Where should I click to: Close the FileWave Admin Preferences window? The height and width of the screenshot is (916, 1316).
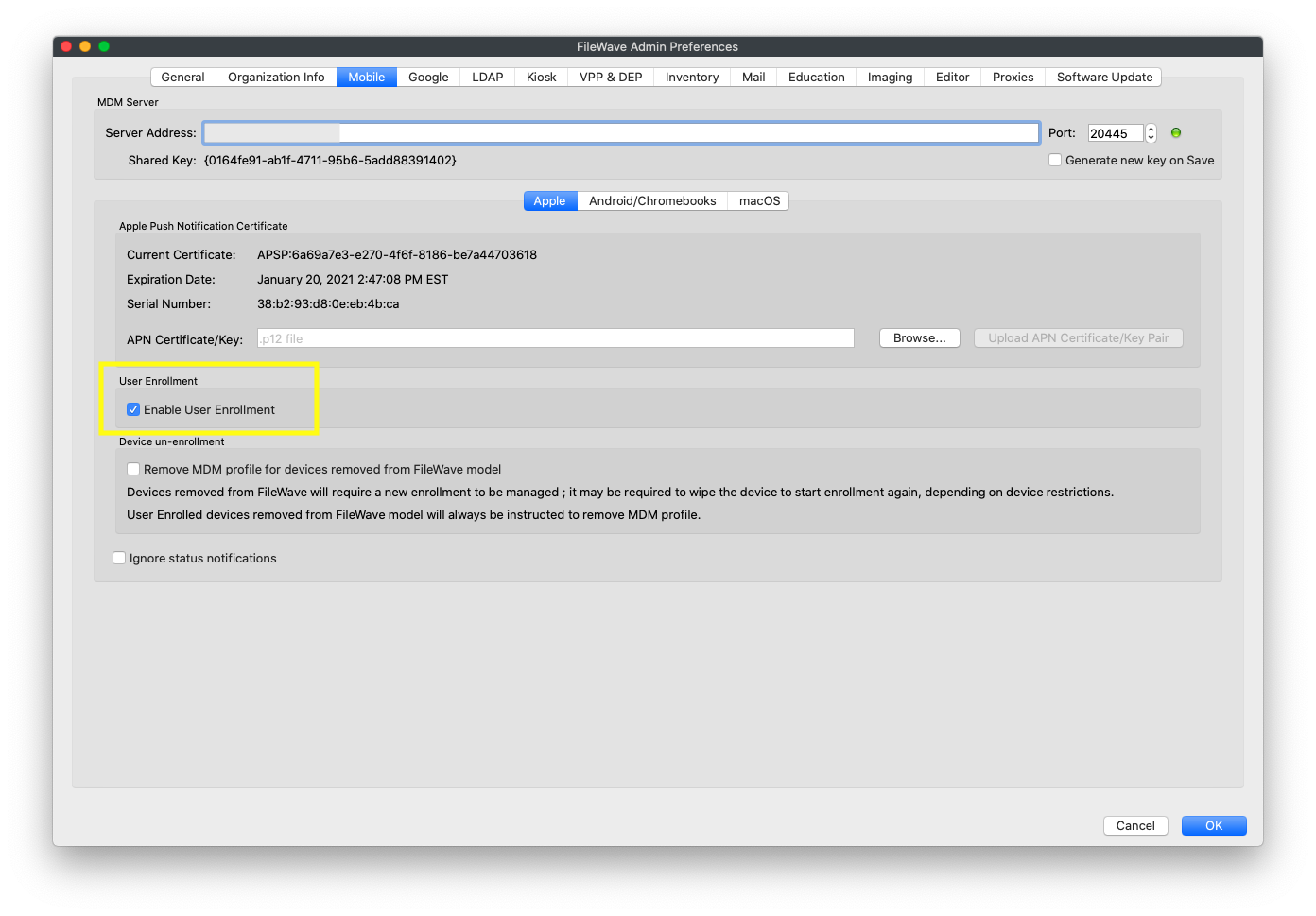66,46
